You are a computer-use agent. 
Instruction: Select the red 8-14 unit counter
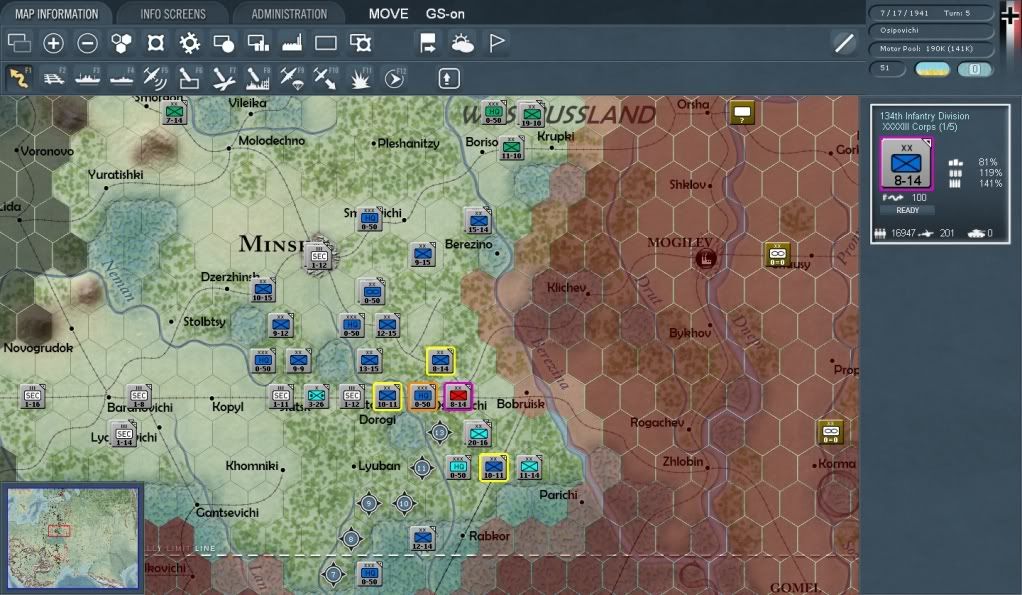[x=458, y=396]
